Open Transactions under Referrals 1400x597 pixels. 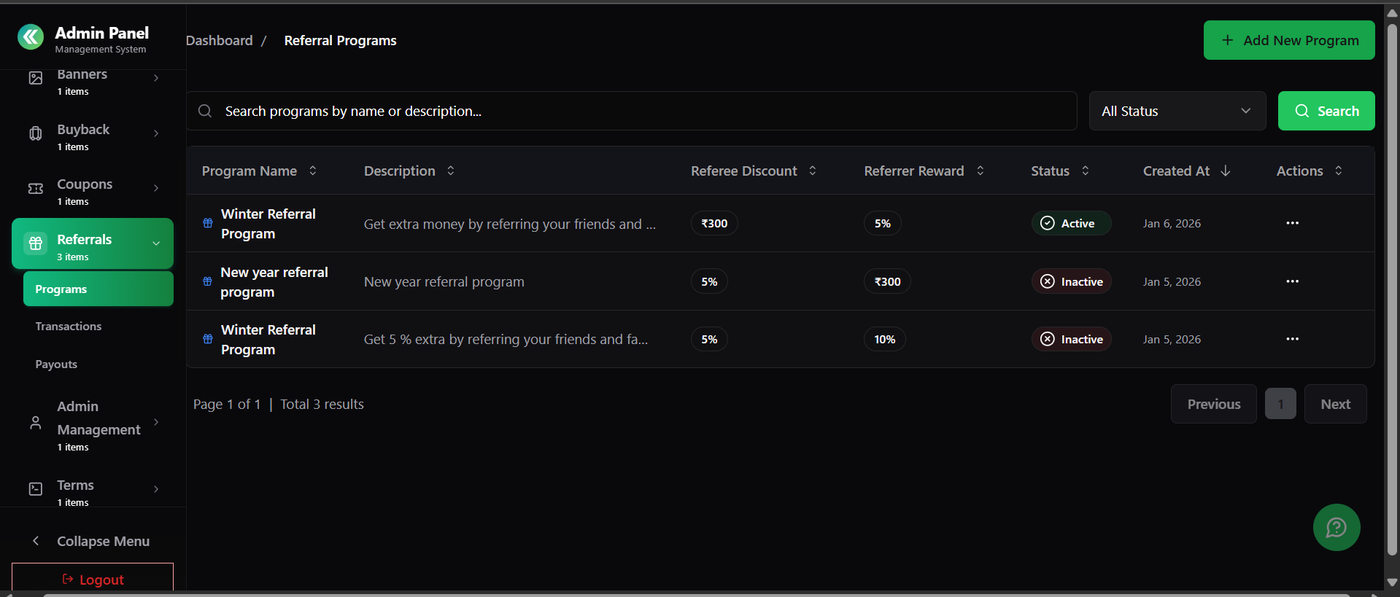pos(68,326)
